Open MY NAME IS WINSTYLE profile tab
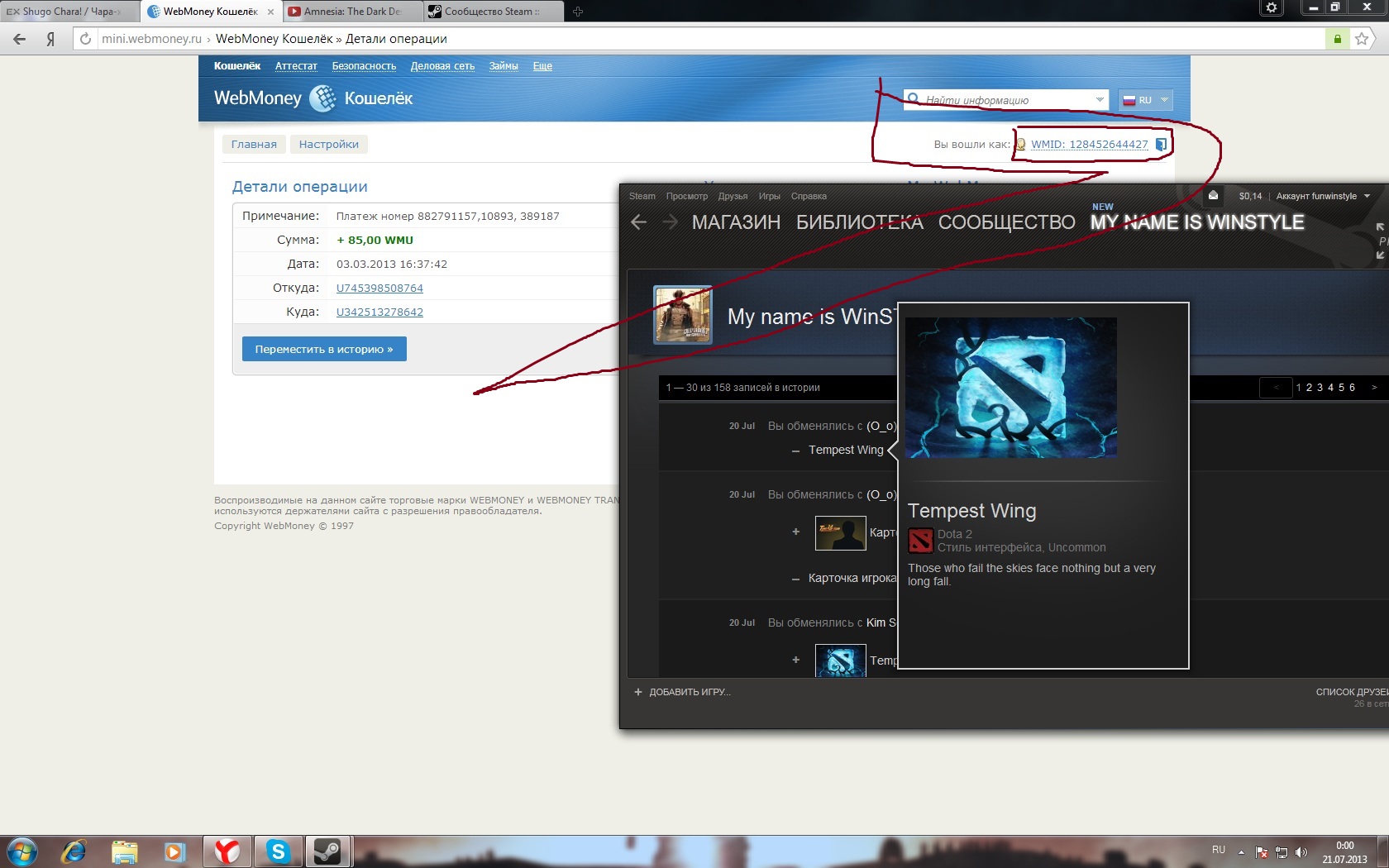 pyautogui.click(x=1197, y=222)
